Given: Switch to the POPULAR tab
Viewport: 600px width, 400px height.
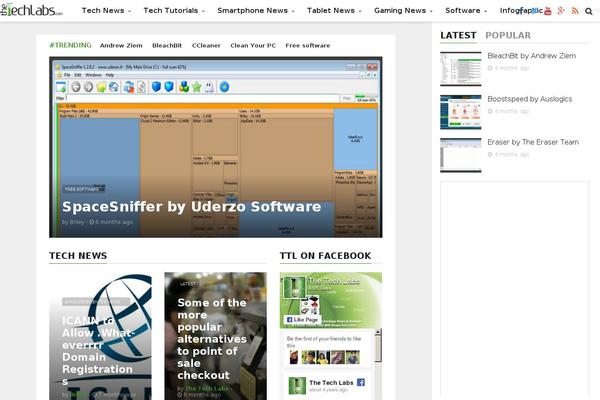Looking at the screenshot, I should 508,36.
